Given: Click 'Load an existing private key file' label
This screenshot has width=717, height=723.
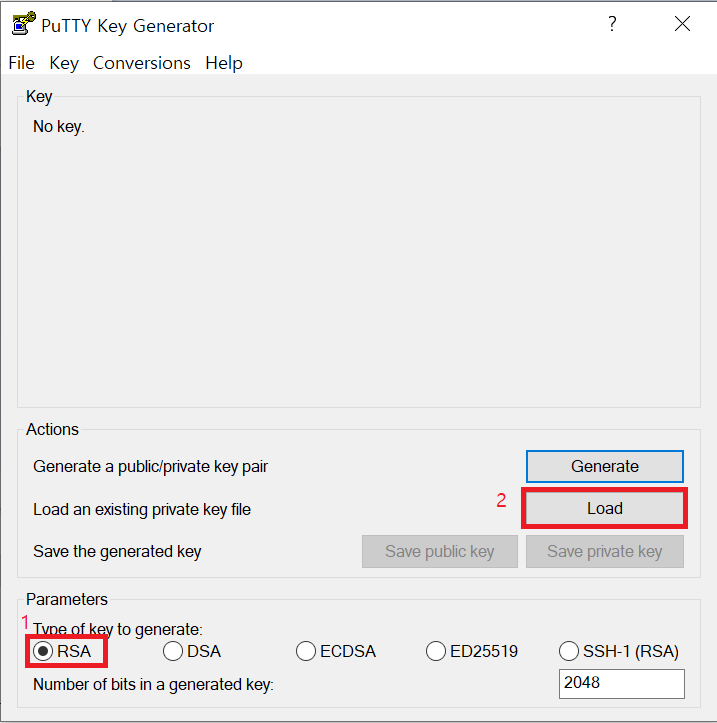Looking at the screenshot, I should tap(142, 510).
